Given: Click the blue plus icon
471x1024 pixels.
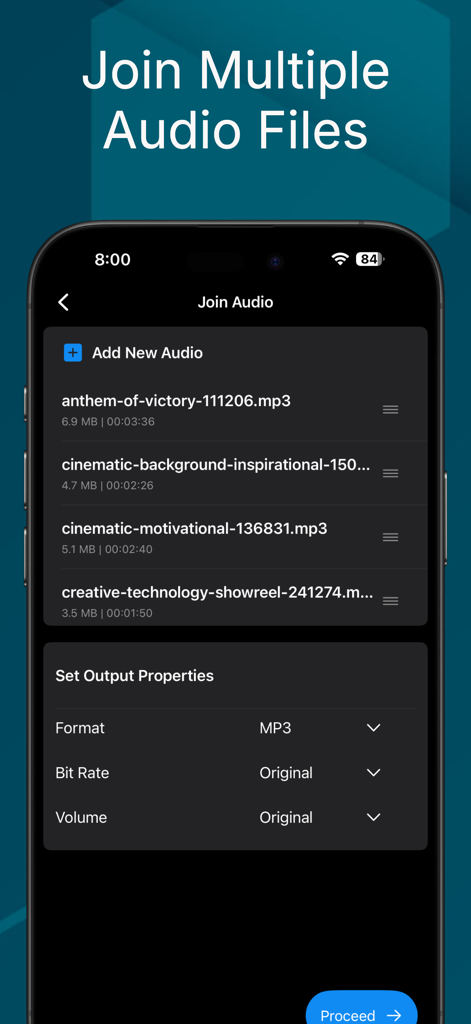Looking at the screenshot, I should tap(73, 353).
